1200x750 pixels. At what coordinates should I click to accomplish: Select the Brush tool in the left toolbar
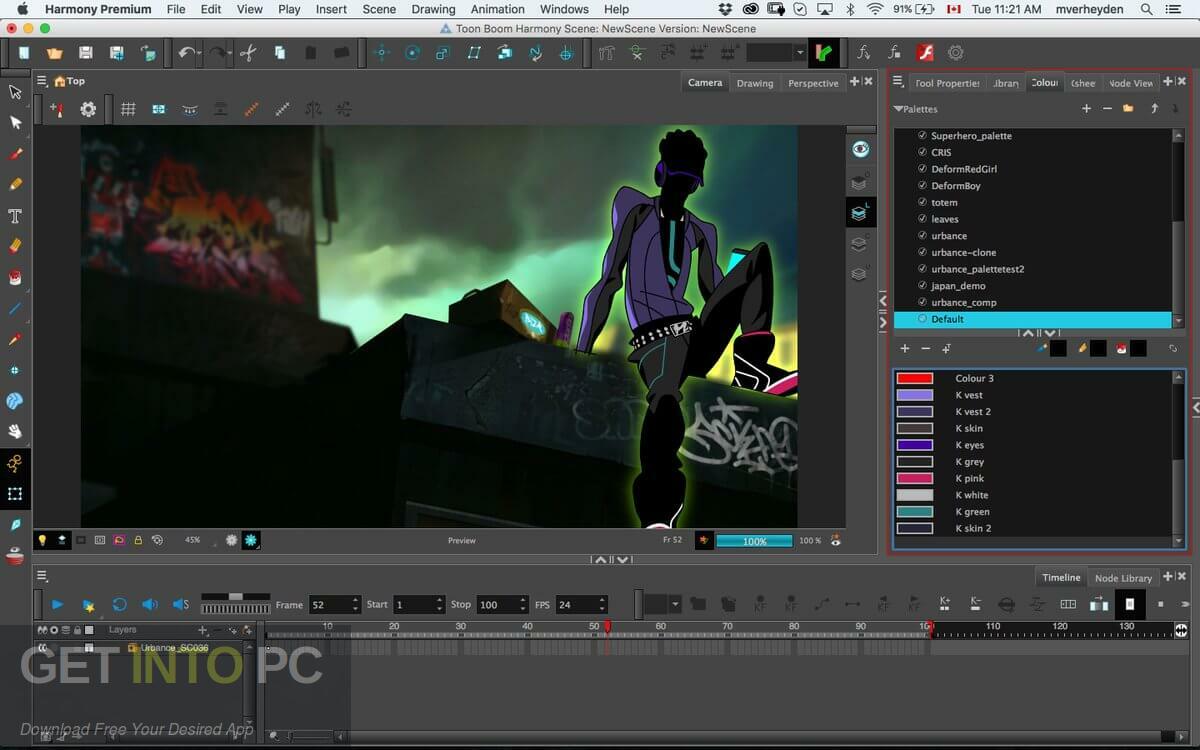[15, 154]
